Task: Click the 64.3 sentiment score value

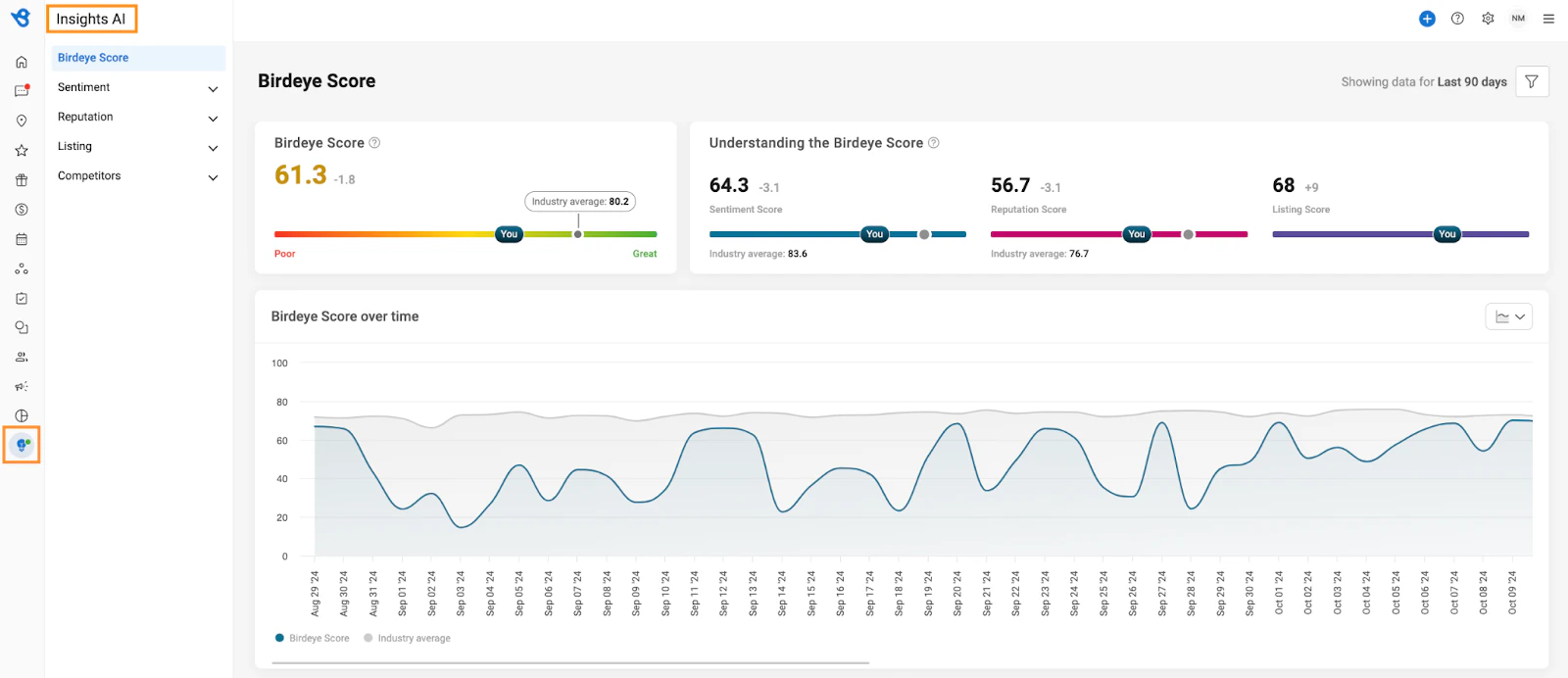Action: (729, 185)
